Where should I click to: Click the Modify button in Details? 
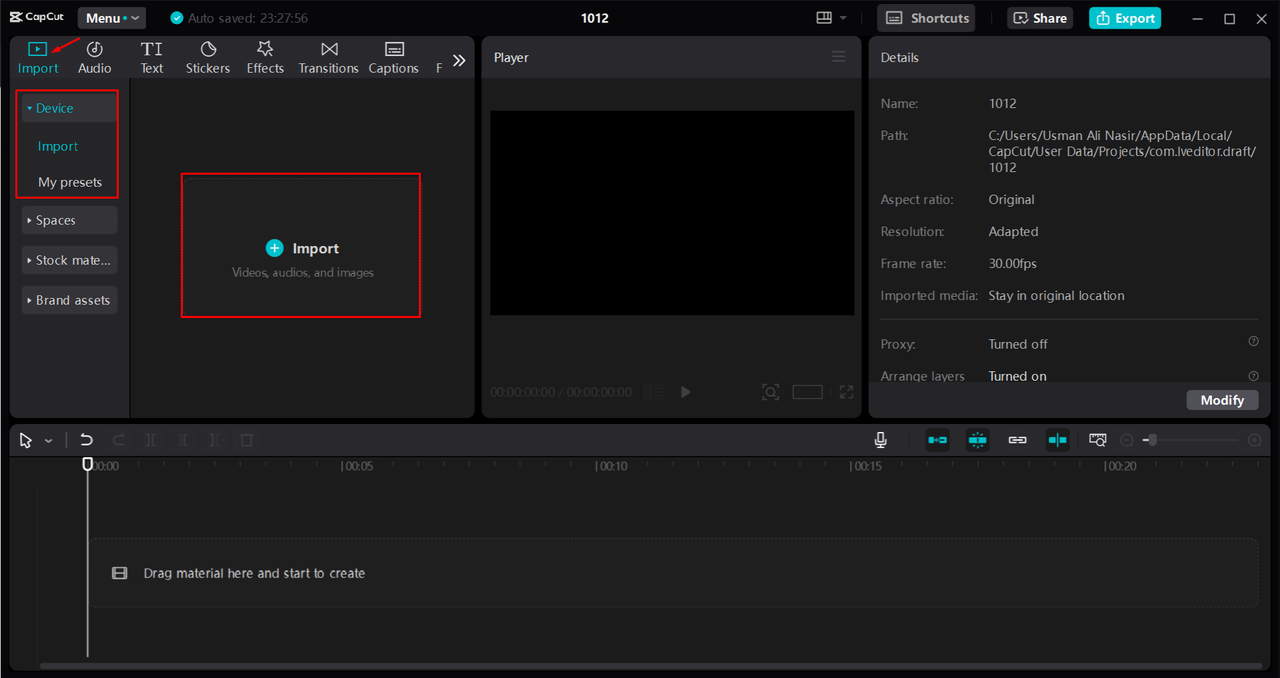point(1222,400)
